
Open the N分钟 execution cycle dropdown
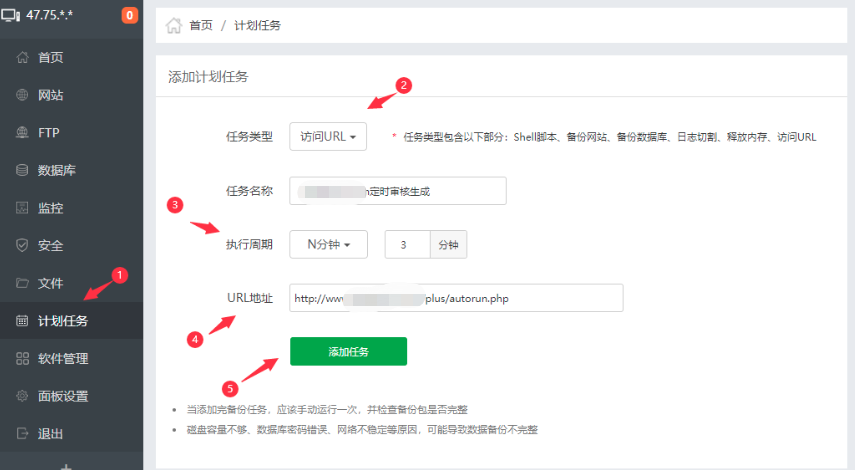[328, 244]
